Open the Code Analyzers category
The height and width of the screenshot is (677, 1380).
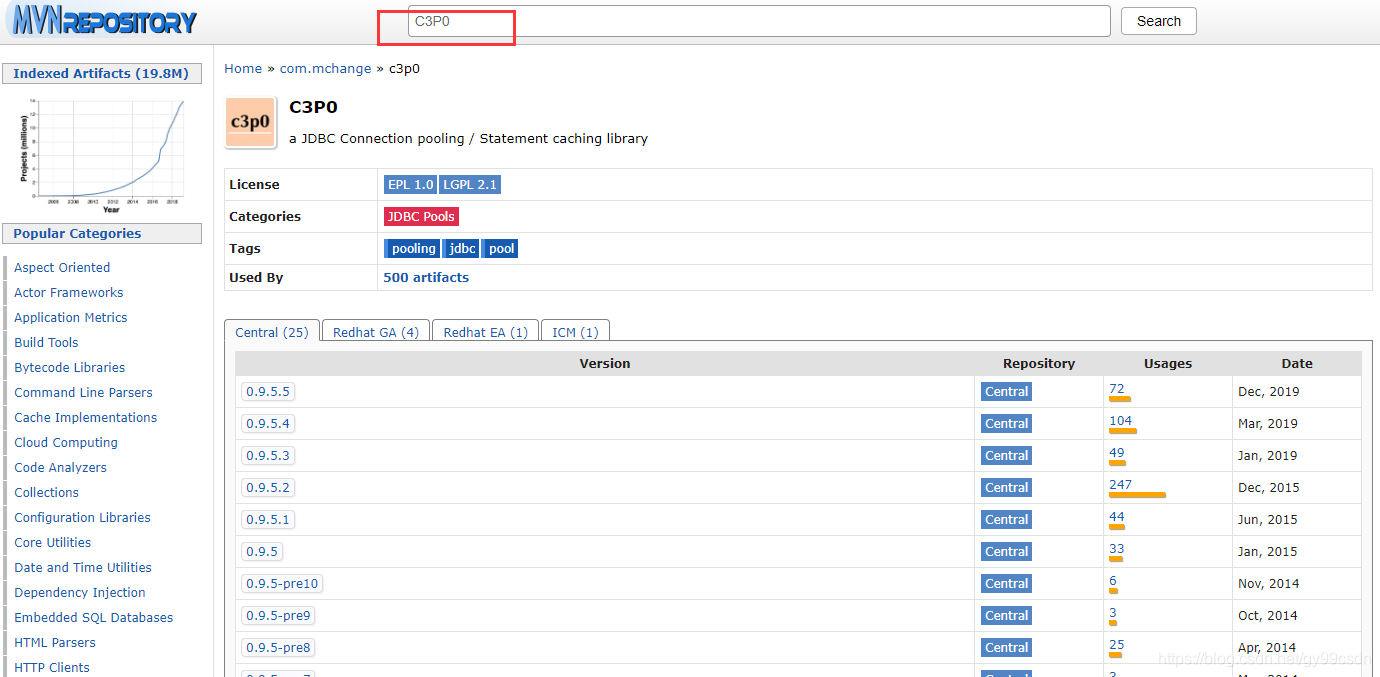(x=60, y=467)
